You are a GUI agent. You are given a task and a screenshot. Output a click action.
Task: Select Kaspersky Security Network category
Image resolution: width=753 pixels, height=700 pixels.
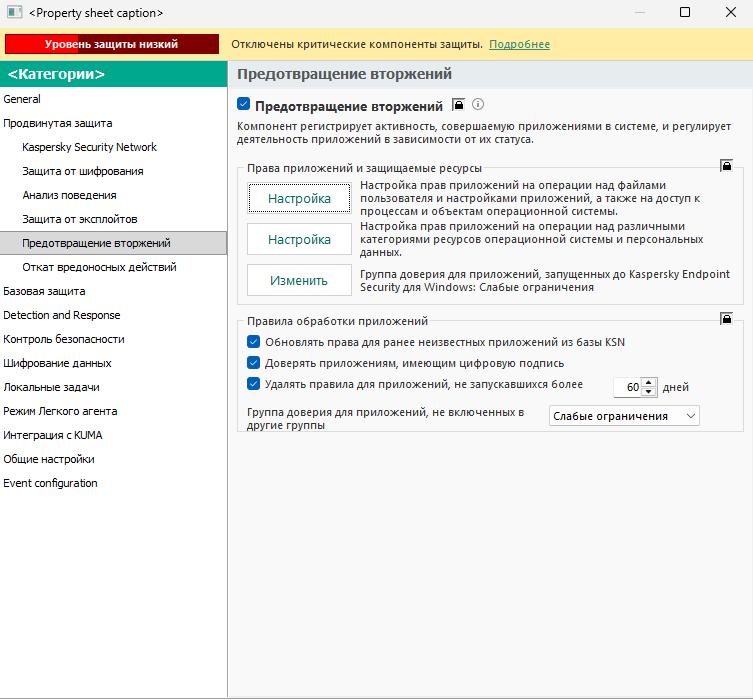[x=89, y=147]
